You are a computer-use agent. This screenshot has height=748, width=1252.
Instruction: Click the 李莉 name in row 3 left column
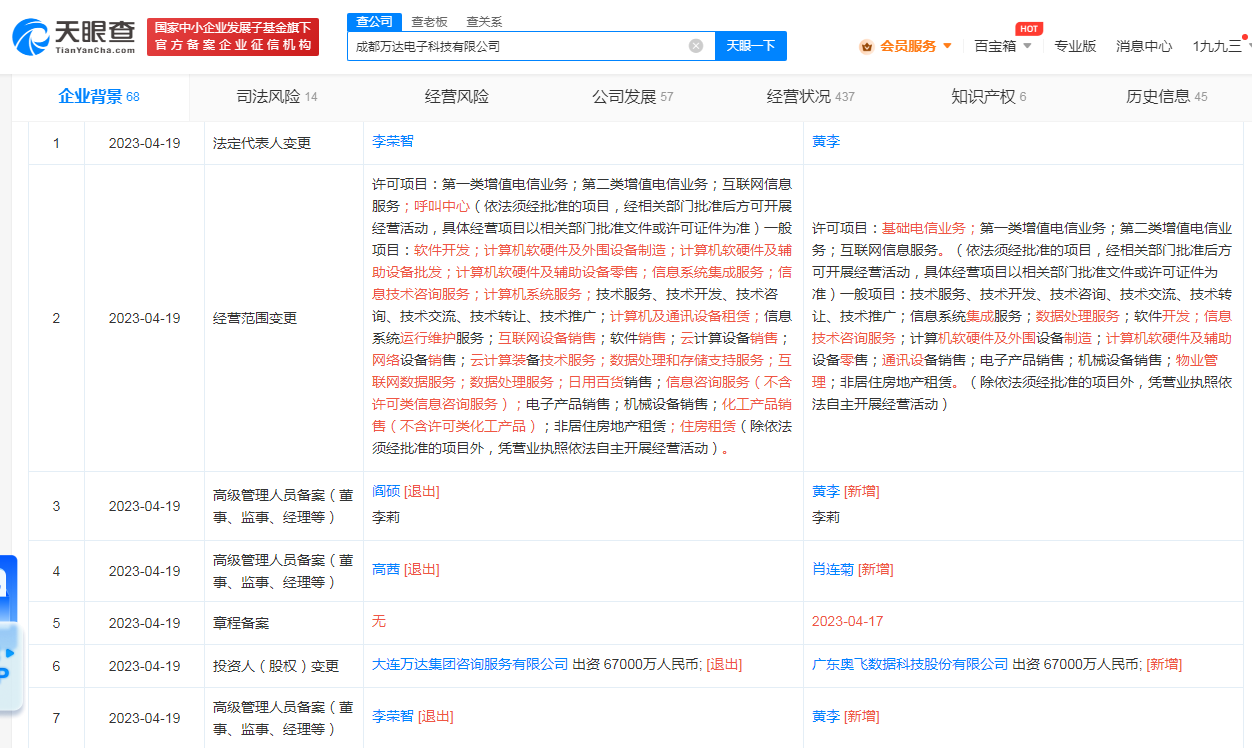(386, 517)
